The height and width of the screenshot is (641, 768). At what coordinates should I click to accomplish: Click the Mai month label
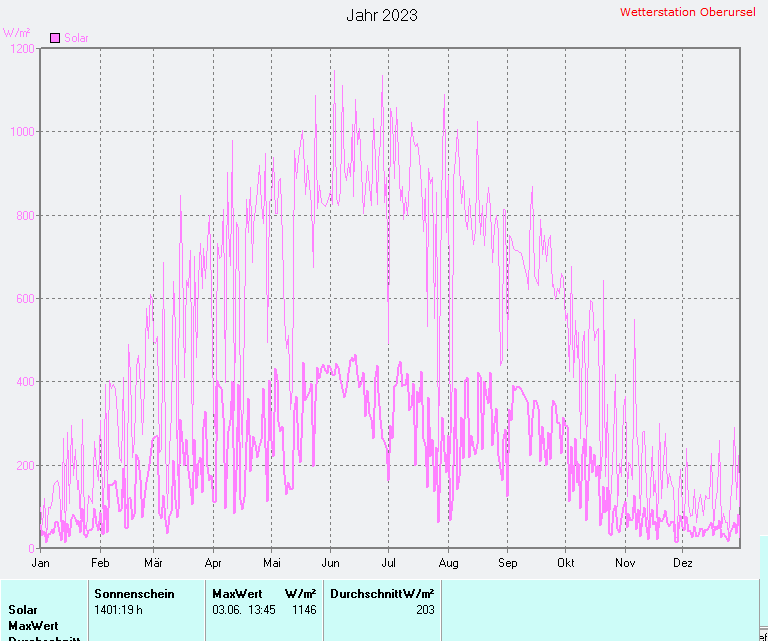pos(272,563)
